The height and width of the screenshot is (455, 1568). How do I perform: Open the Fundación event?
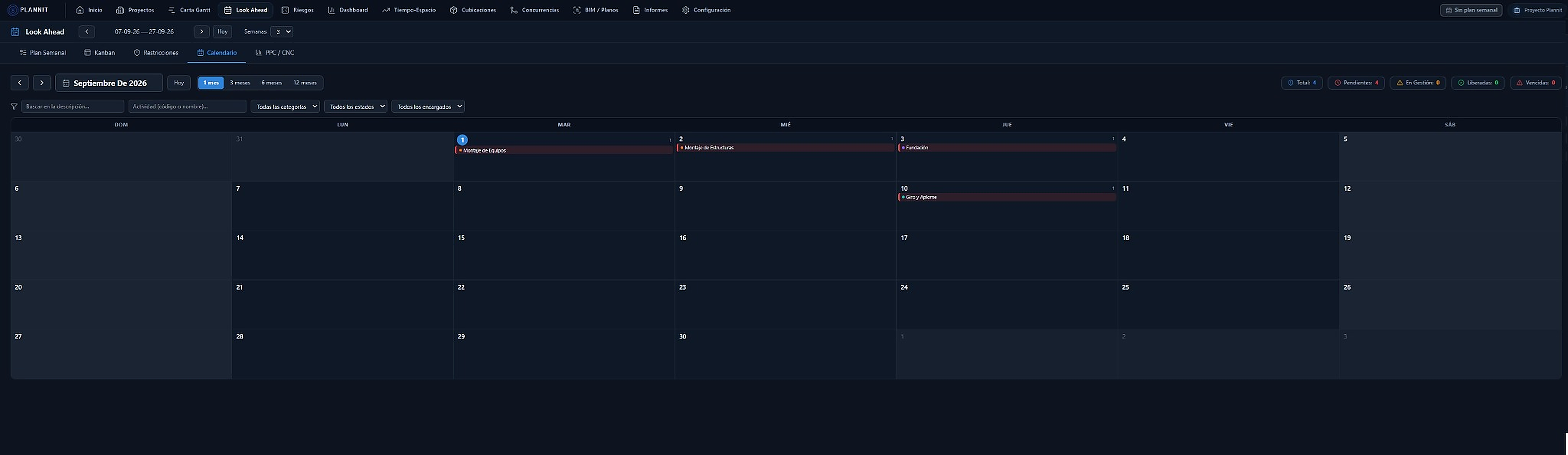[1007, 147]
